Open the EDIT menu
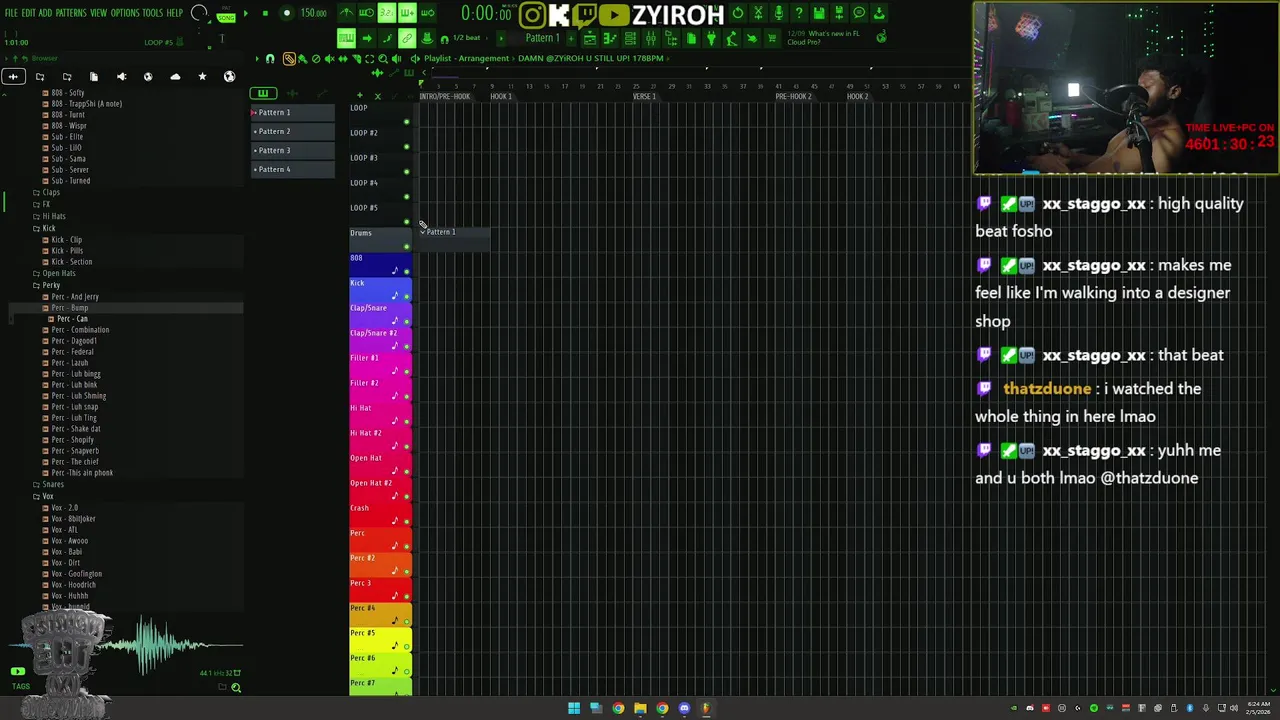 (29, 13)
